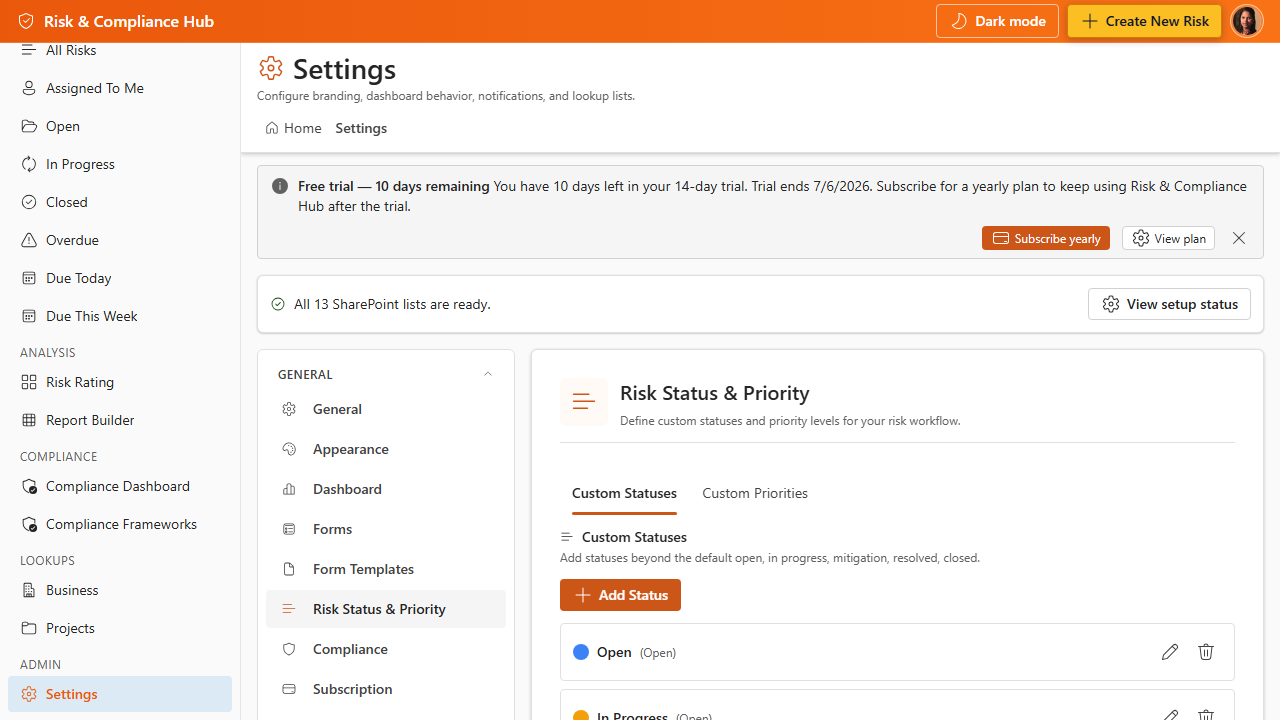Screen dimensions: 1280x720
Task: Collapse the GENERAL settings section
Action: point(488,374)
